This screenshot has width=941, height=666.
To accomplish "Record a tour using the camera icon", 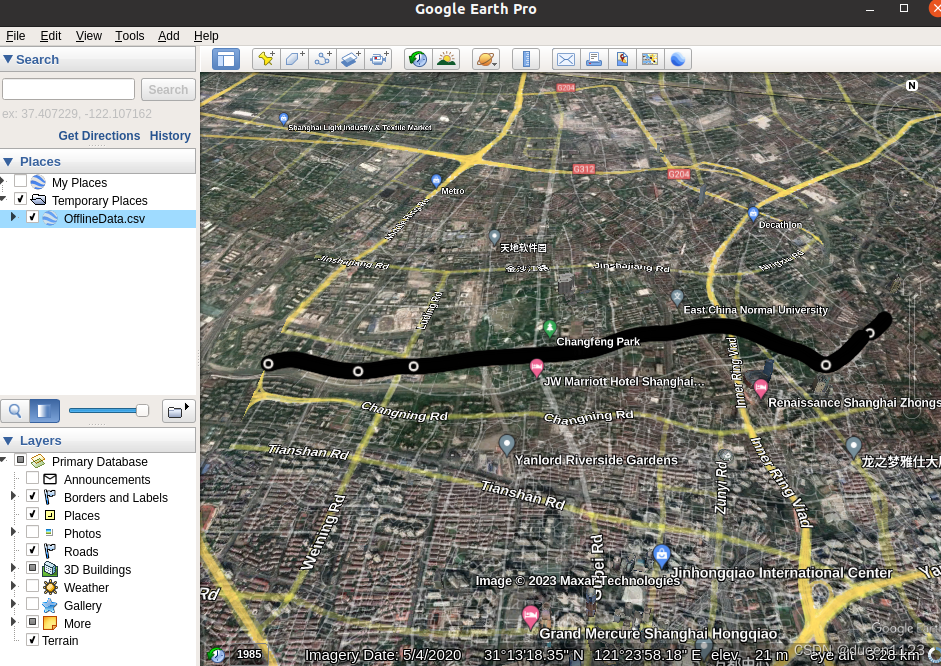I will tap(379, 59).
